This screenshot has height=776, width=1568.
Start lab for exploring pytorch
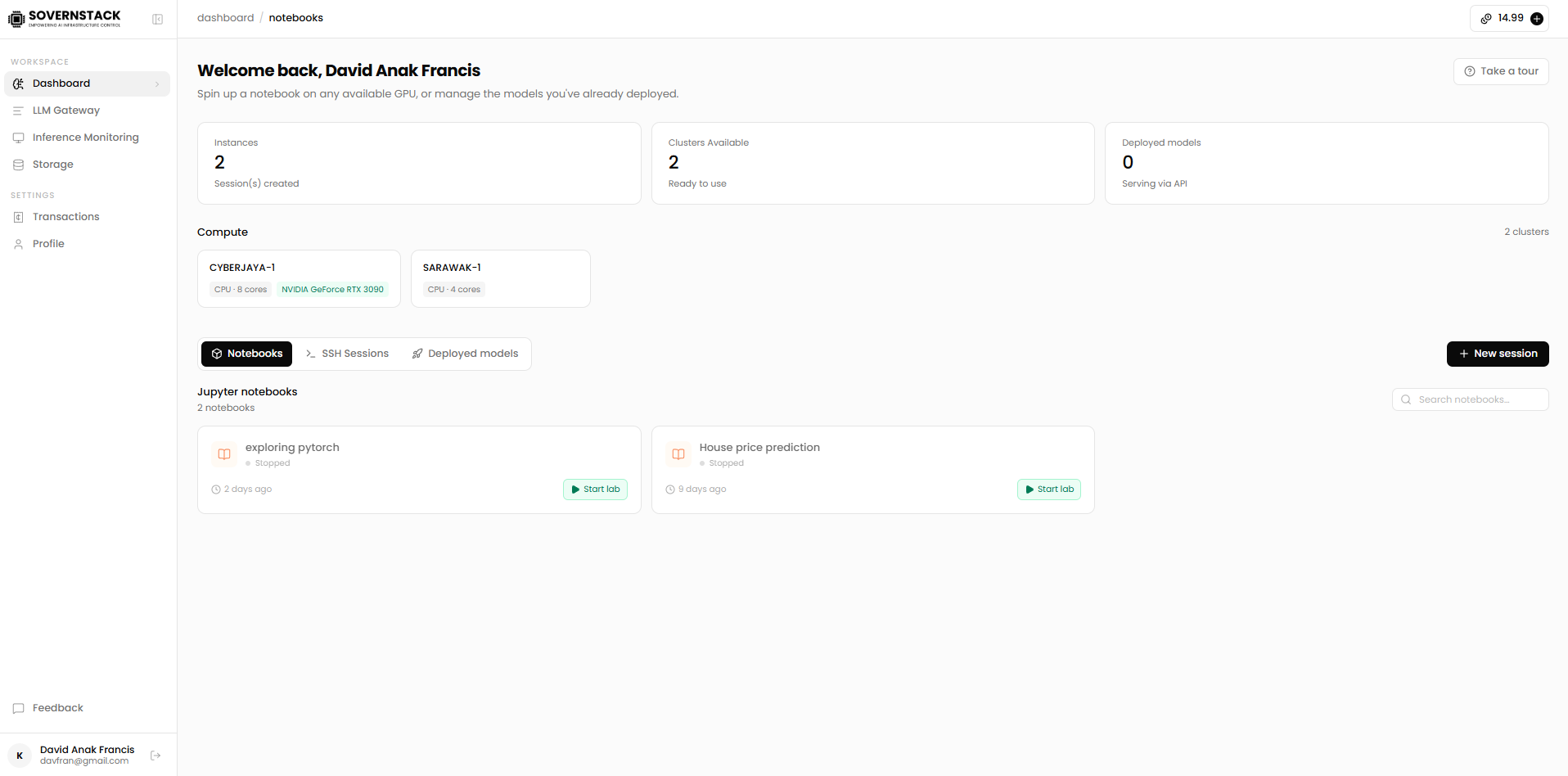tap(595, 490)
